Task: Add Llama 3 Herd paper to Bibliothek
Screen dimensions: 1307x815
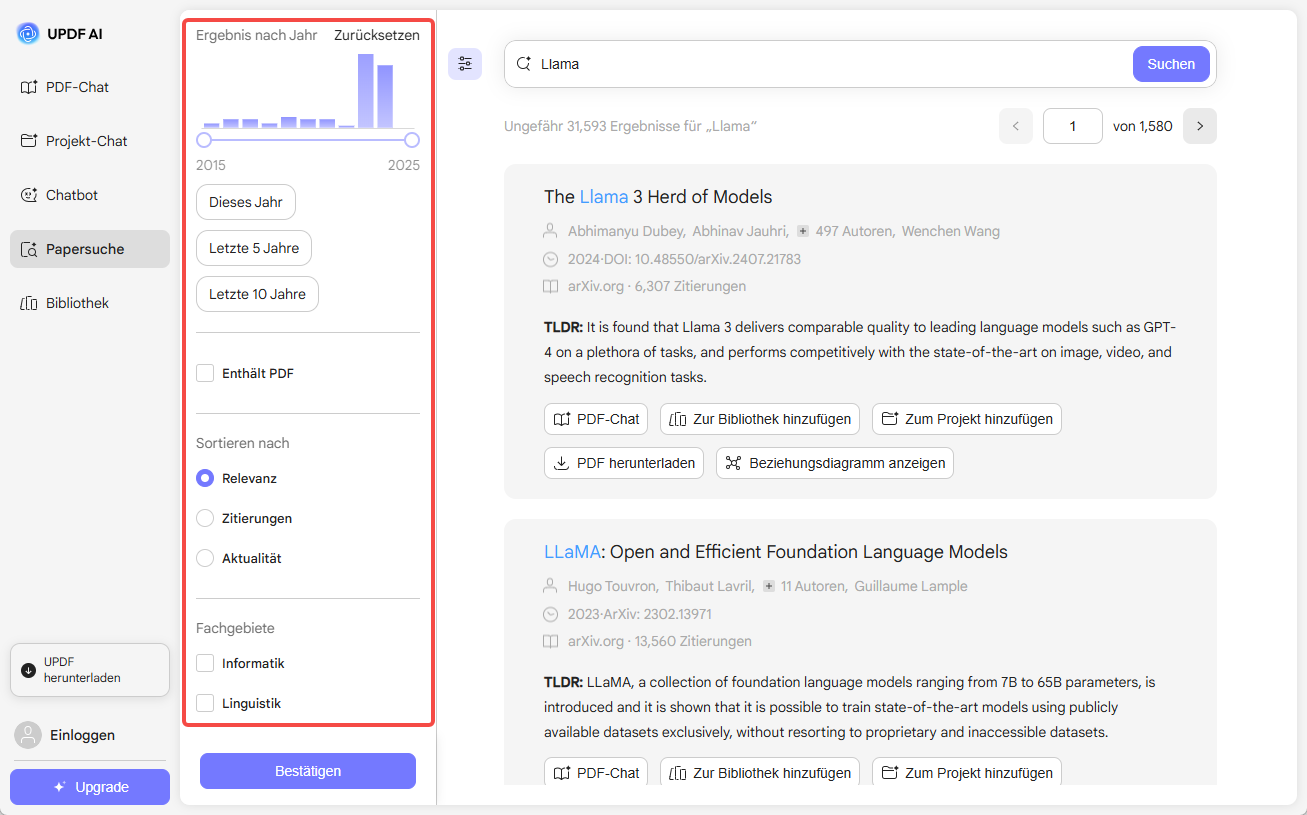Action: [x=759, y=419]
